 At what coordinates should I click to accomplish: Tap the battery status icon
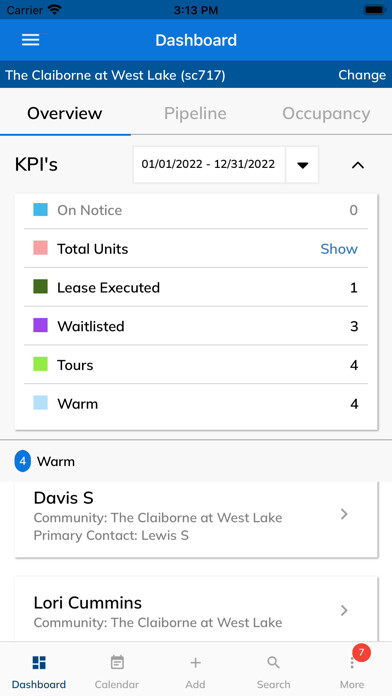374,10
